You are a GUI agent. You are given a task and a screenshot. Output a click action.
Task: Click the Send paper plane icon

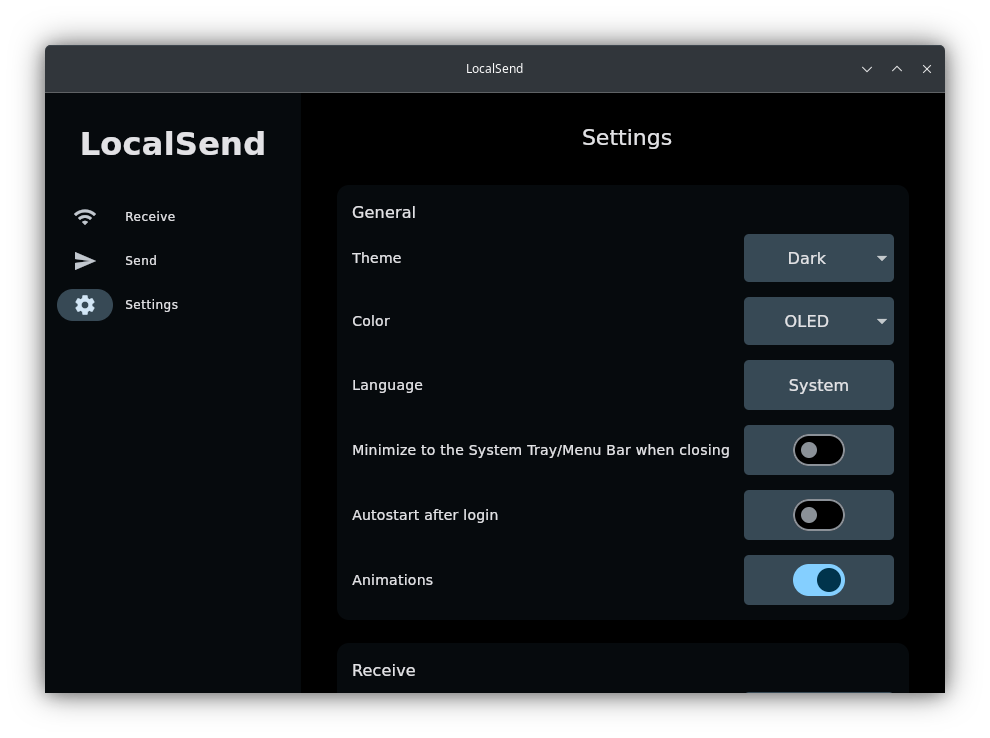[85, 261]
